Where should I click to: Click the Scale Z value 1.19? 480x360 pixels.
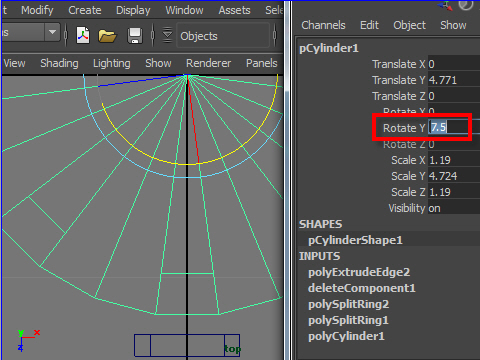coord(454,192)
